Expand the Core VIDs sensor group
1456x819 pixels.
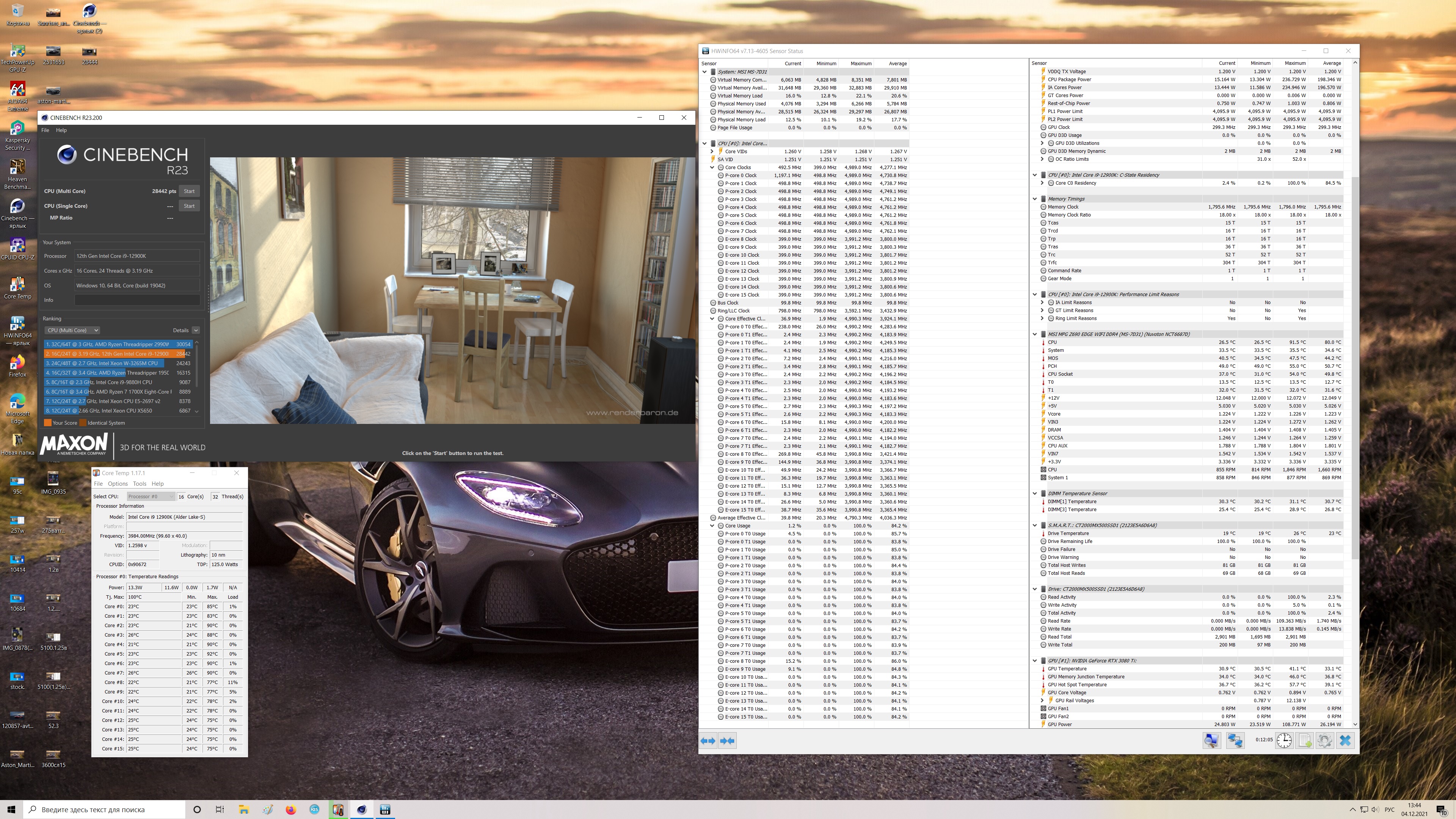712,152
